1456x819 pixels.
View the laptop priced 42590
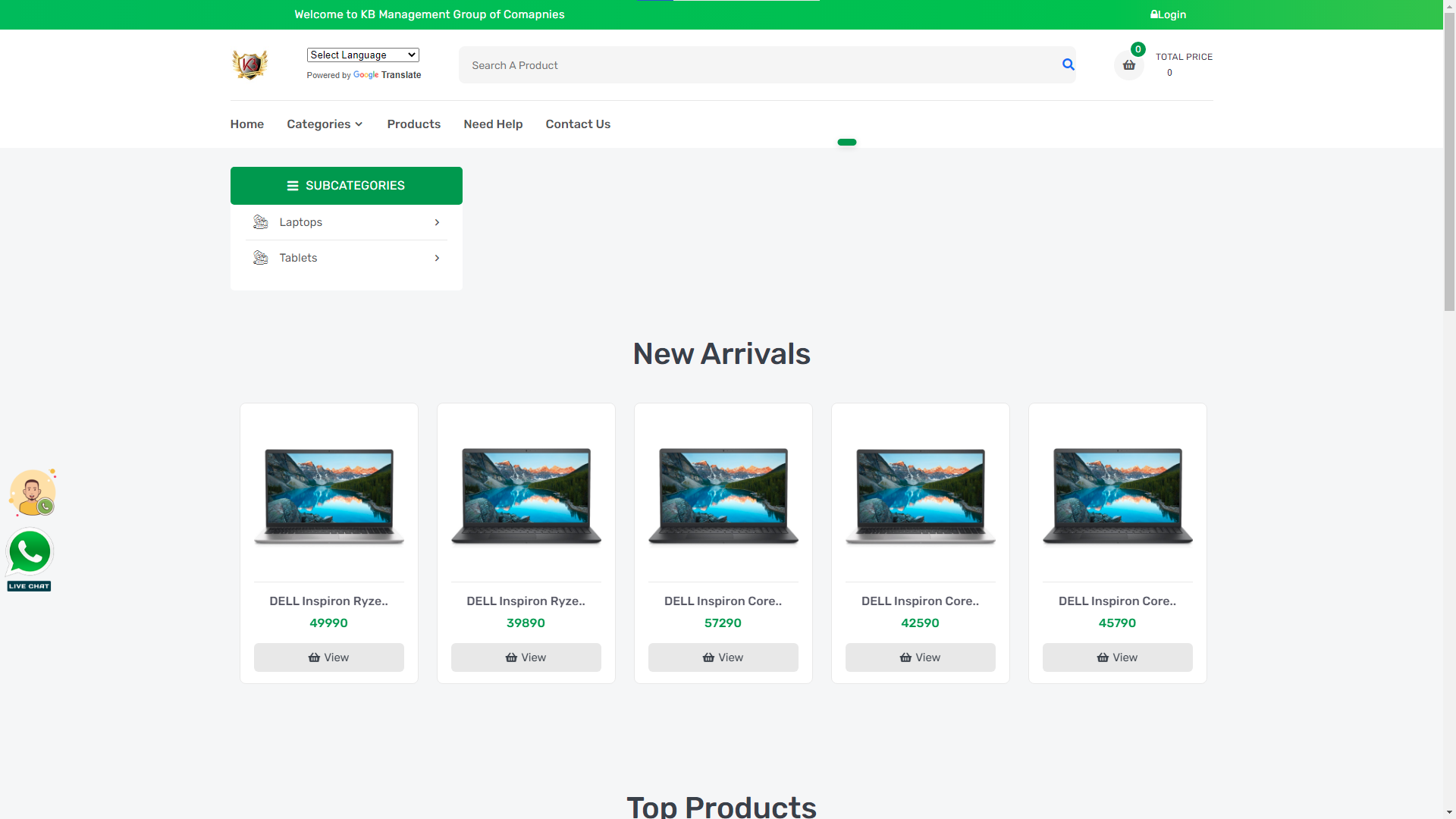pyautogui.click(x=921, y=657)
